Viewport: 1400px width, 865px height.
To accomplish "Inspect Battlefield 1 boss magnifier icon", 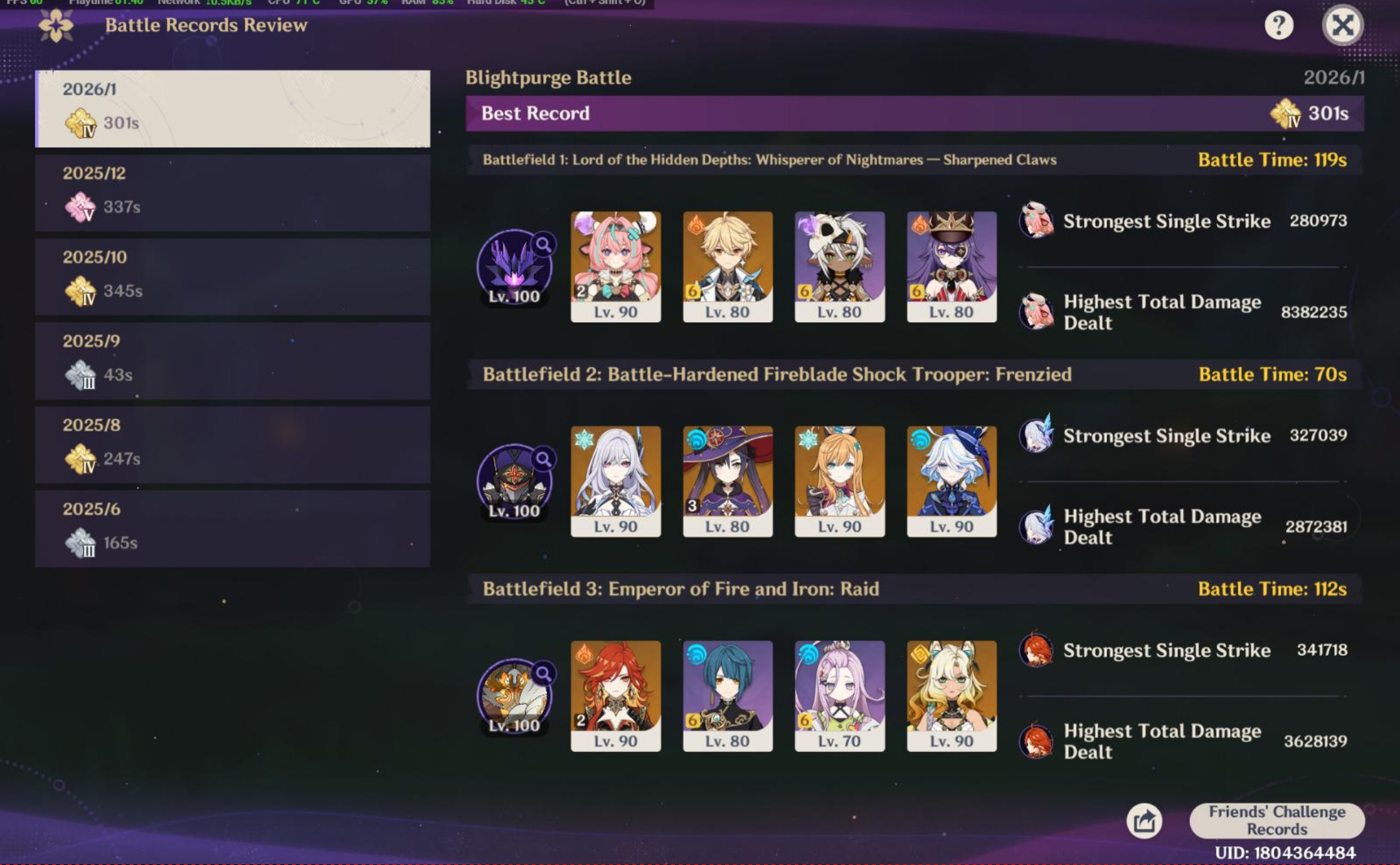I will pyautogui.click(x=544, y=245).
